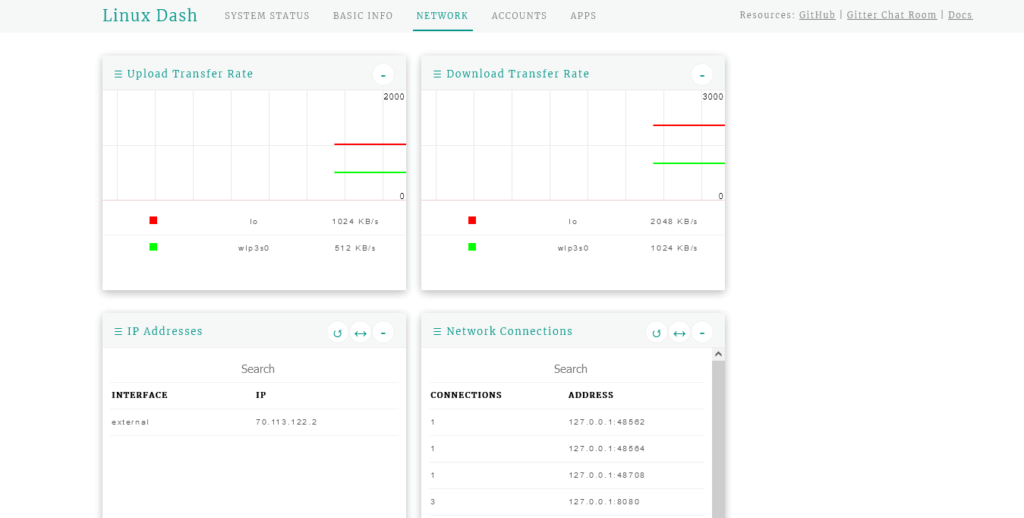
Task: Click the IP Addresses hamburger icon
Action: coord(118,332)
